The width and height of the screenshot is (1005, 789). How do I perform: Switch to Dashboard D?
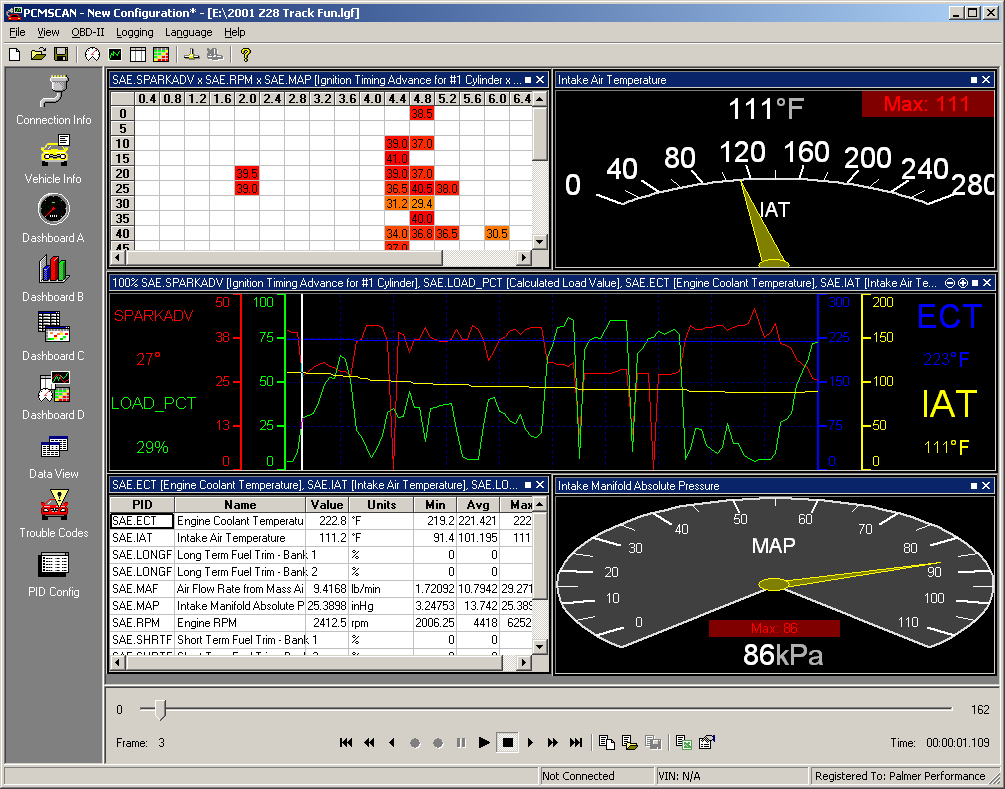[54, 395]
